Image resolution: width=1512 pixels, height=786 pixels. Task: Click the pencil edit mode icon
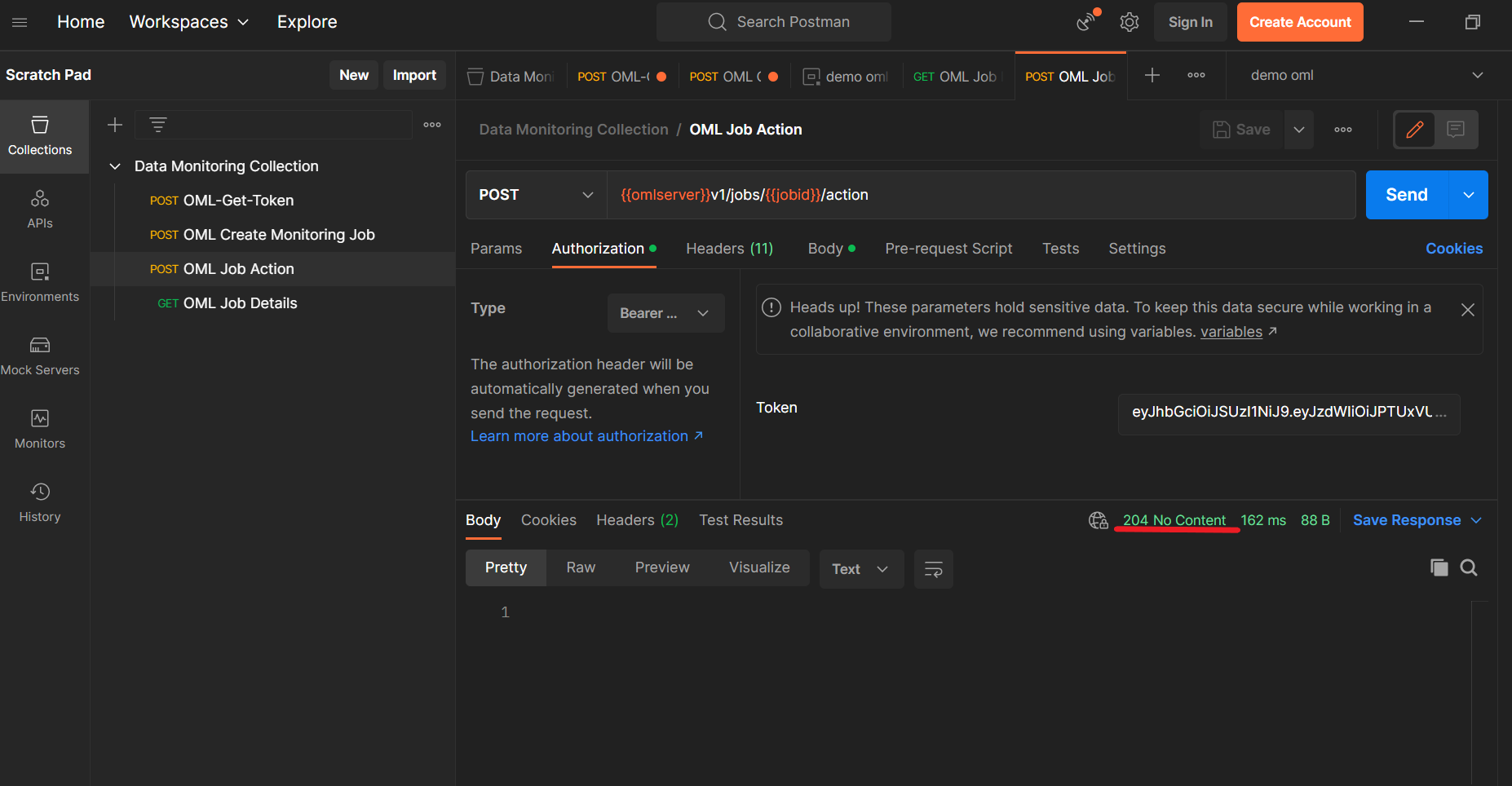pyautogui.click(x=1415, y=130)
